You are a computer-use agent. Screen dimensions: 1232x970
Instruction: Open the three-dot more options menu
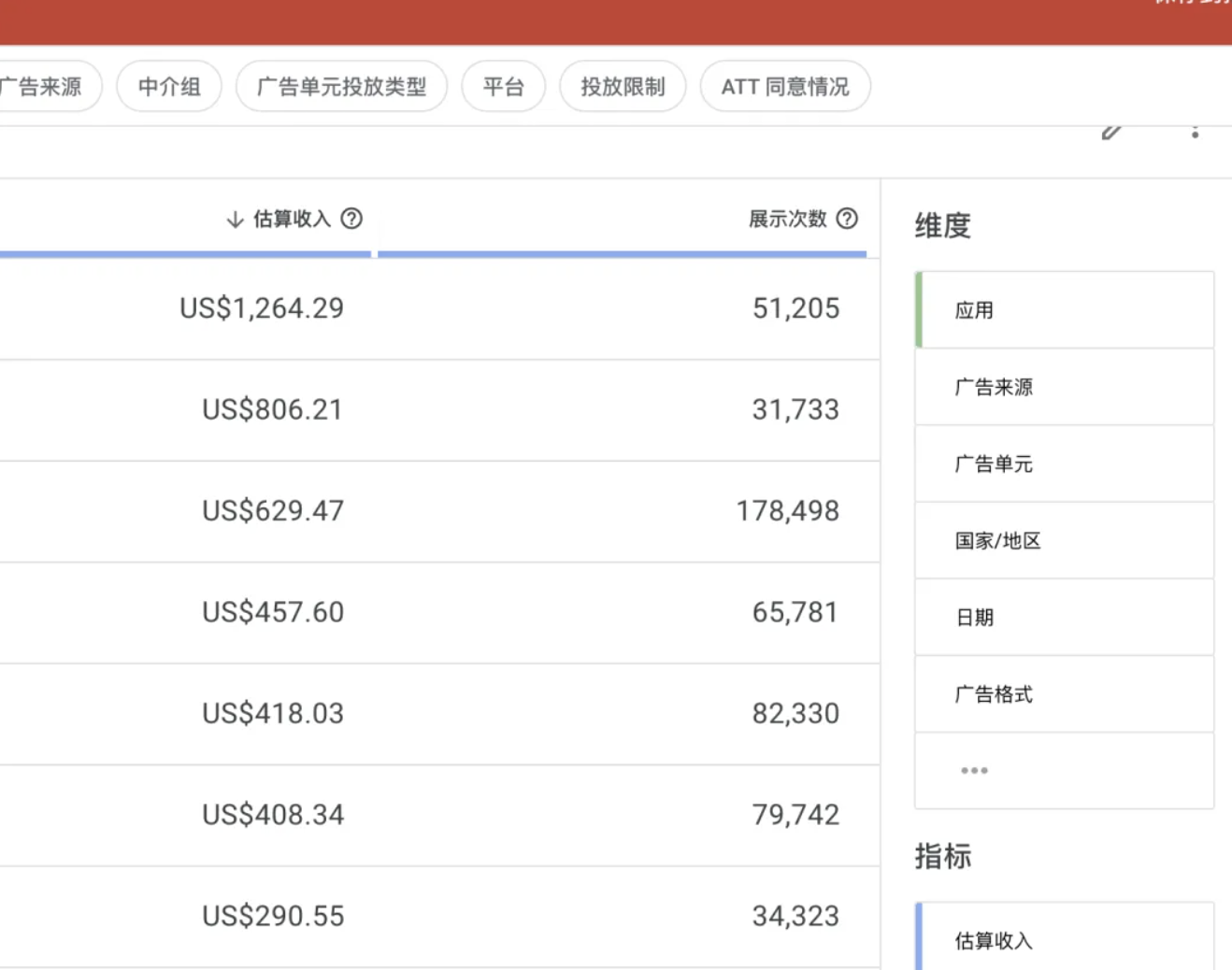[x=1195, y=132]
